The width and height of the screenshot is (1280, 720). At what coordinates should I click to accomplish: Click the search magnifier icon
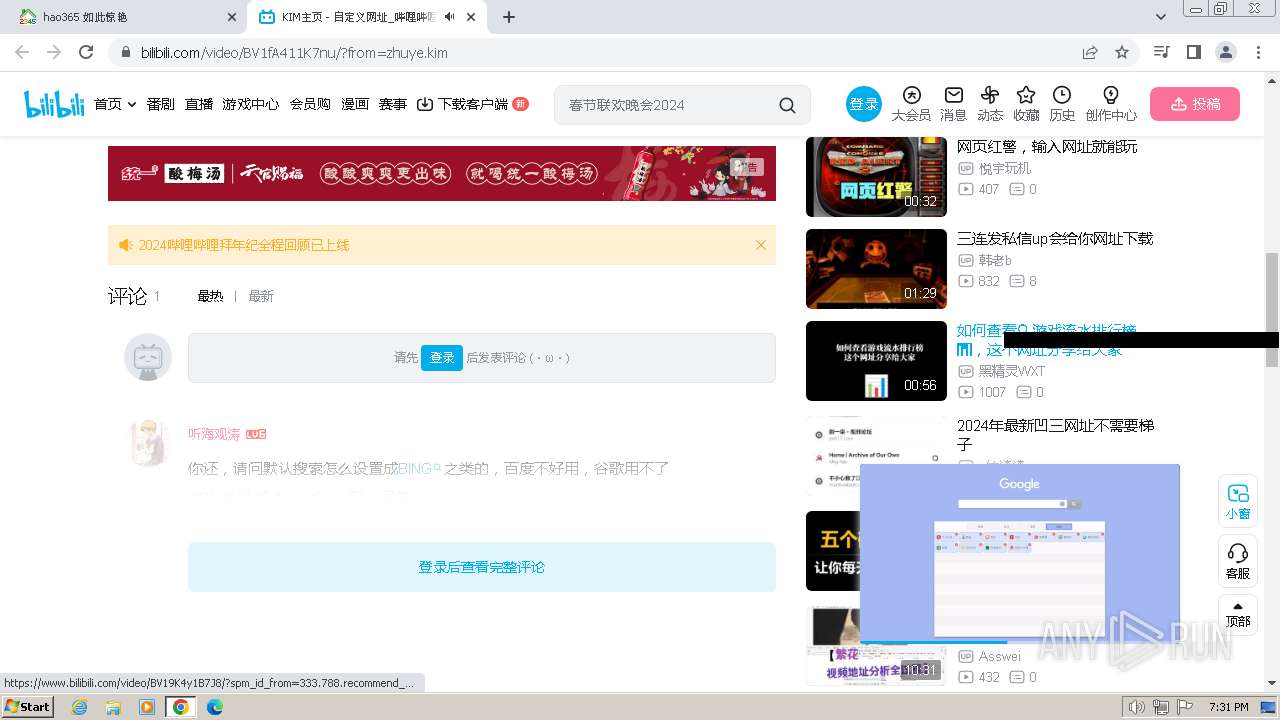pos(788,105)
